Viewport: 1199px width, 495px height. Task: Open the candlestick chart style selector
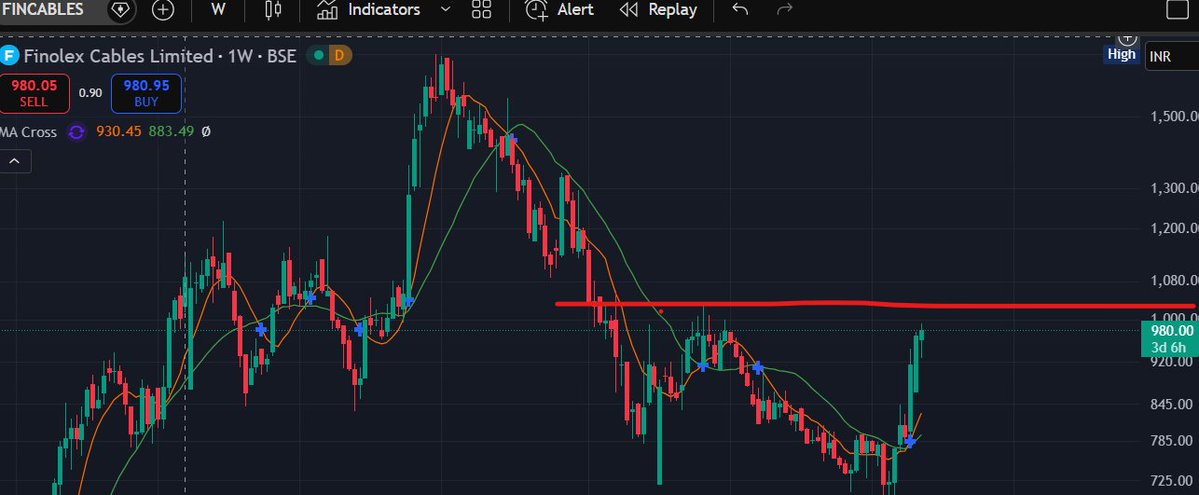coord(273,10)
